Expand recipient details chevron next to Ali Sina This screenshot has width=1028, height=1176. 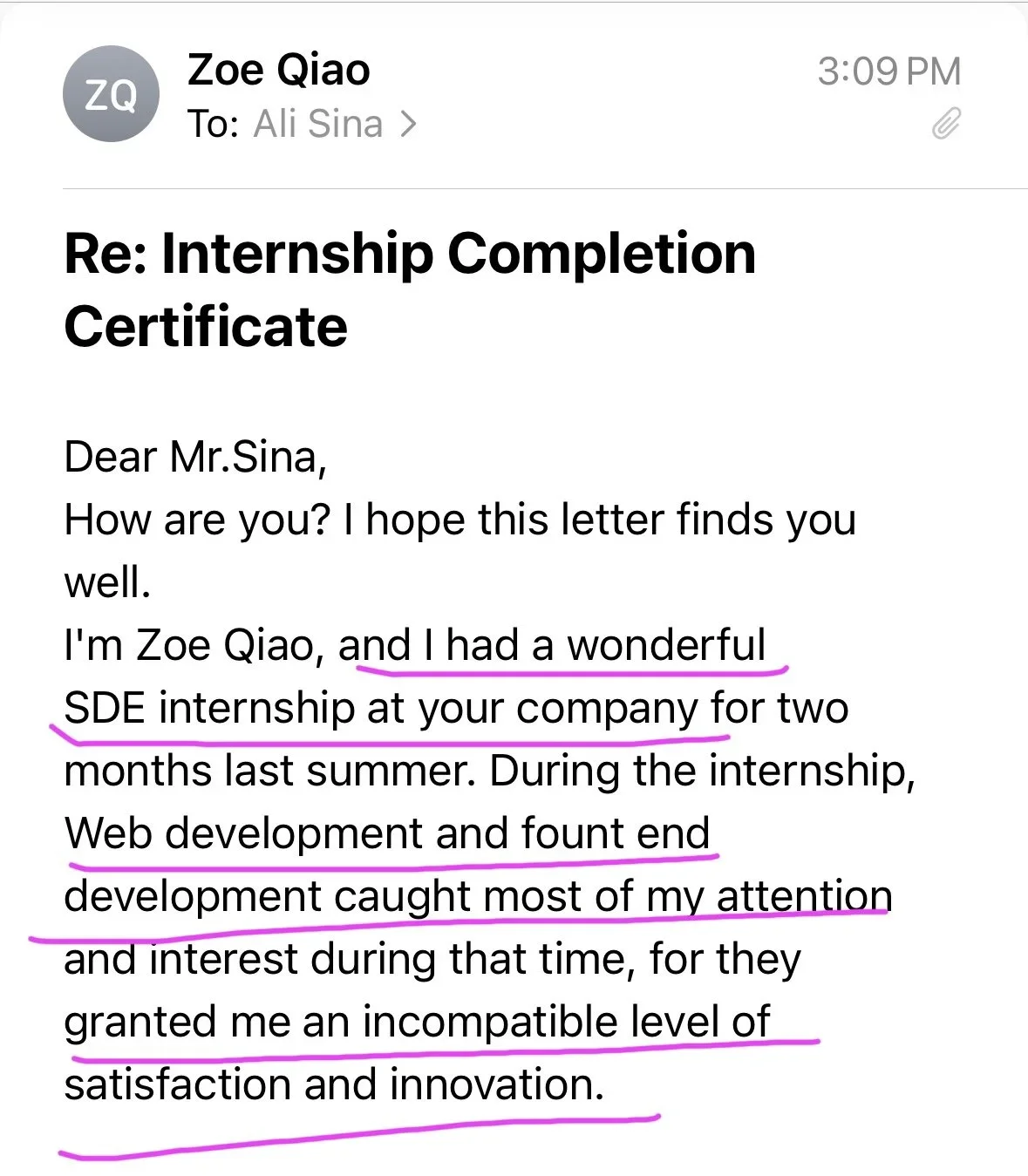click(407, 125)
